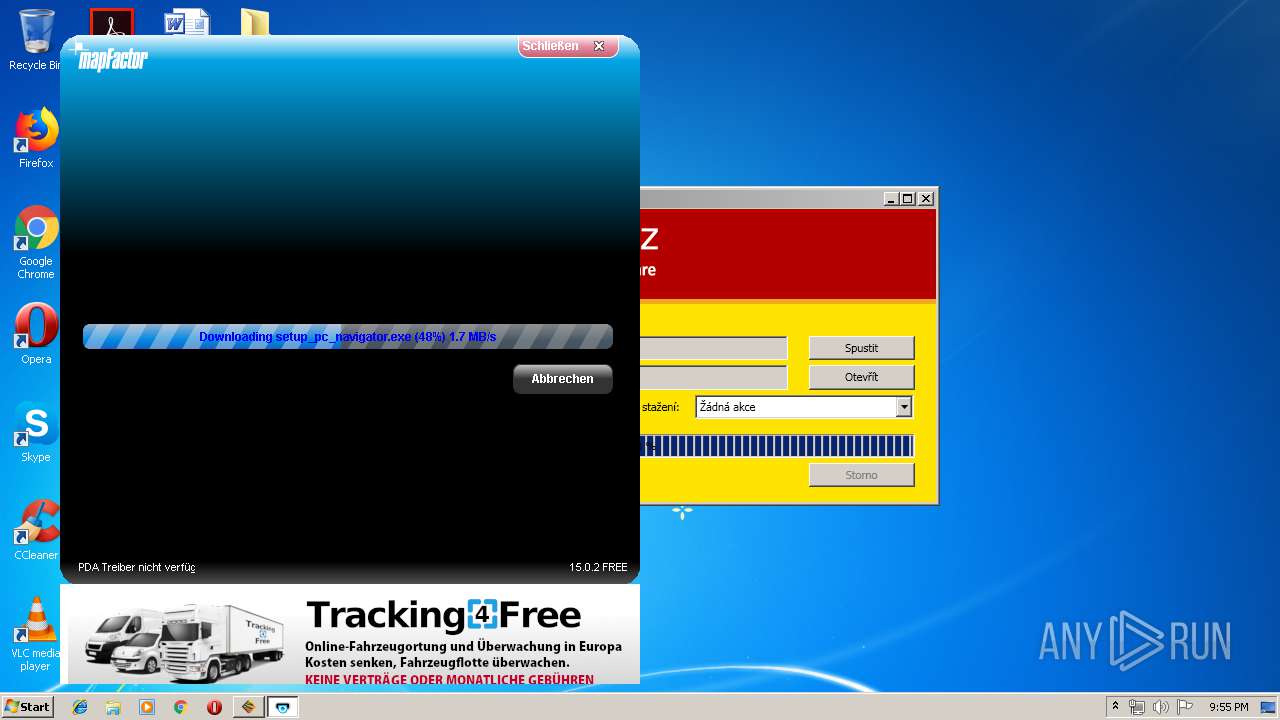Open the Tracking4Free banner advertisement

[350, 634]
